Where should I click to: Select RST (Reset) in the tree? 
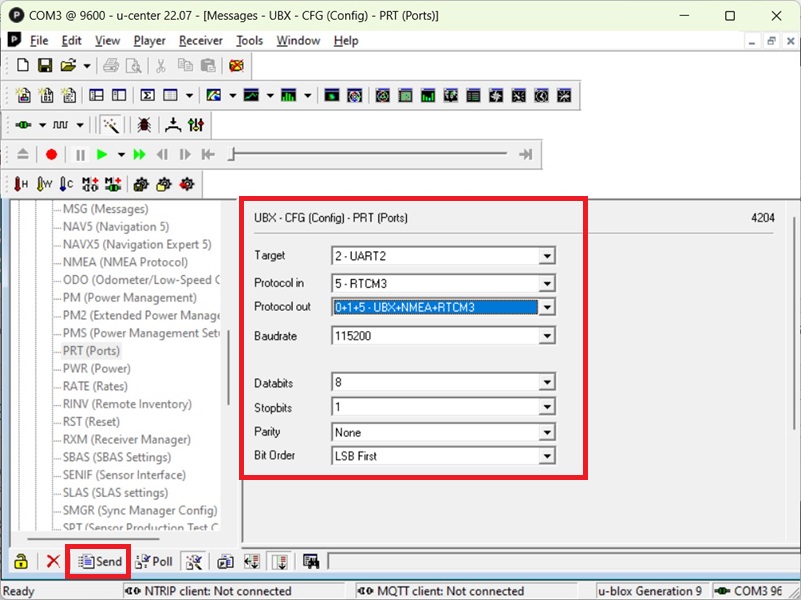coord(91,422)
